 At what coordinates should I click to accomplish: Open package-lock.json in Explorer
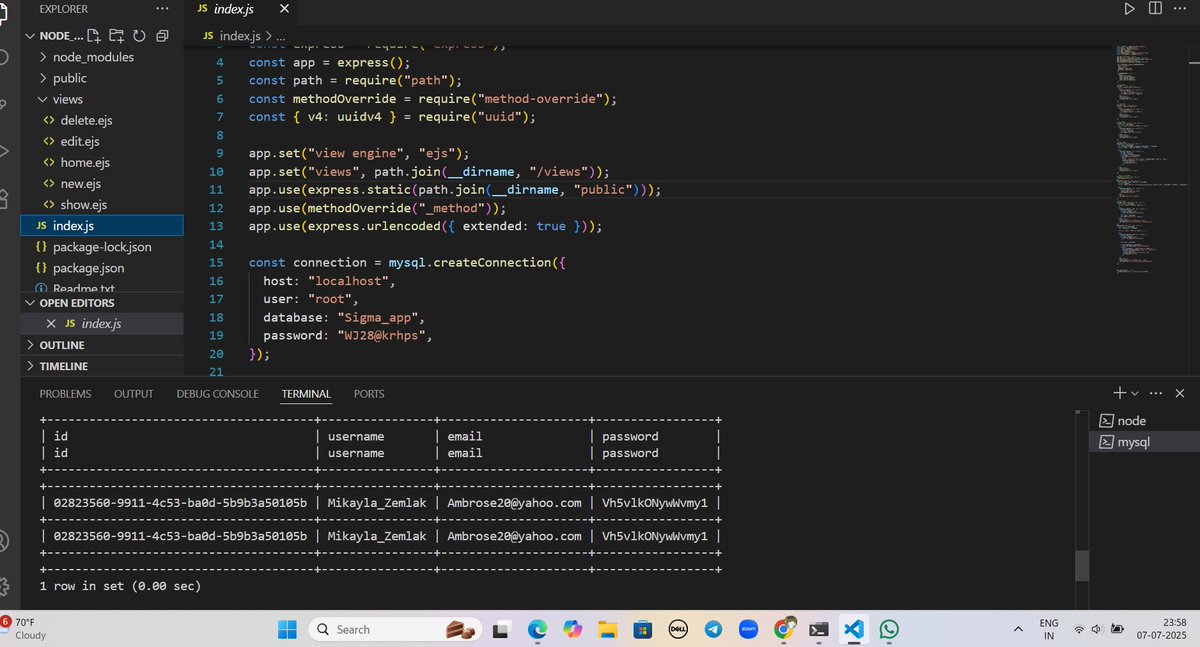click(x=102, y=246)
